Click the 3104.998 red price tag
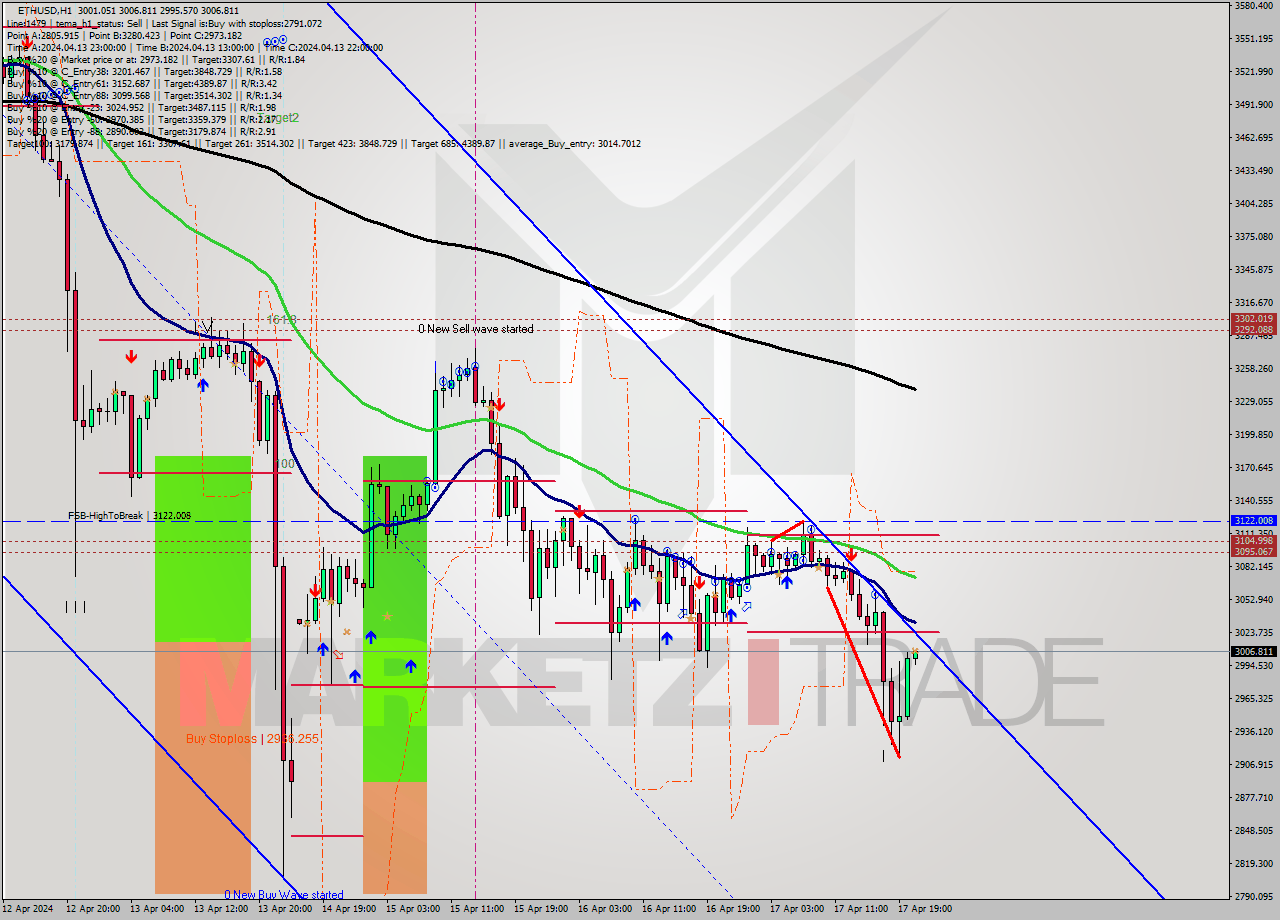1280x920 pixels. 1253,541
